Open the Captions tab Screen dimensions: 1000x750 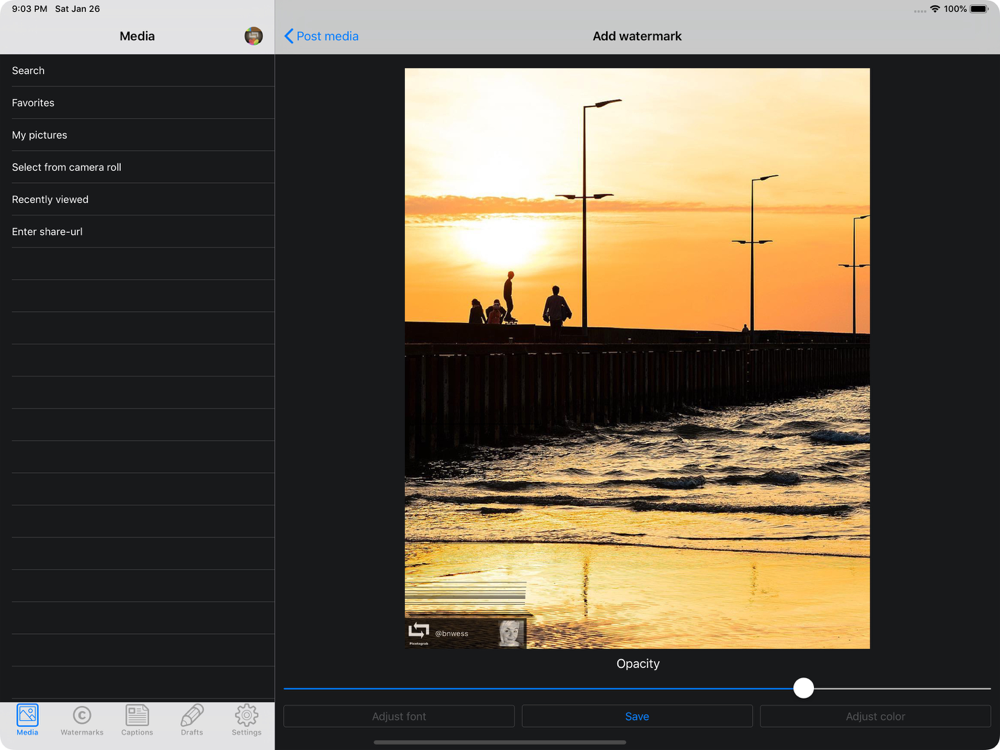click(x=137, y=719)
